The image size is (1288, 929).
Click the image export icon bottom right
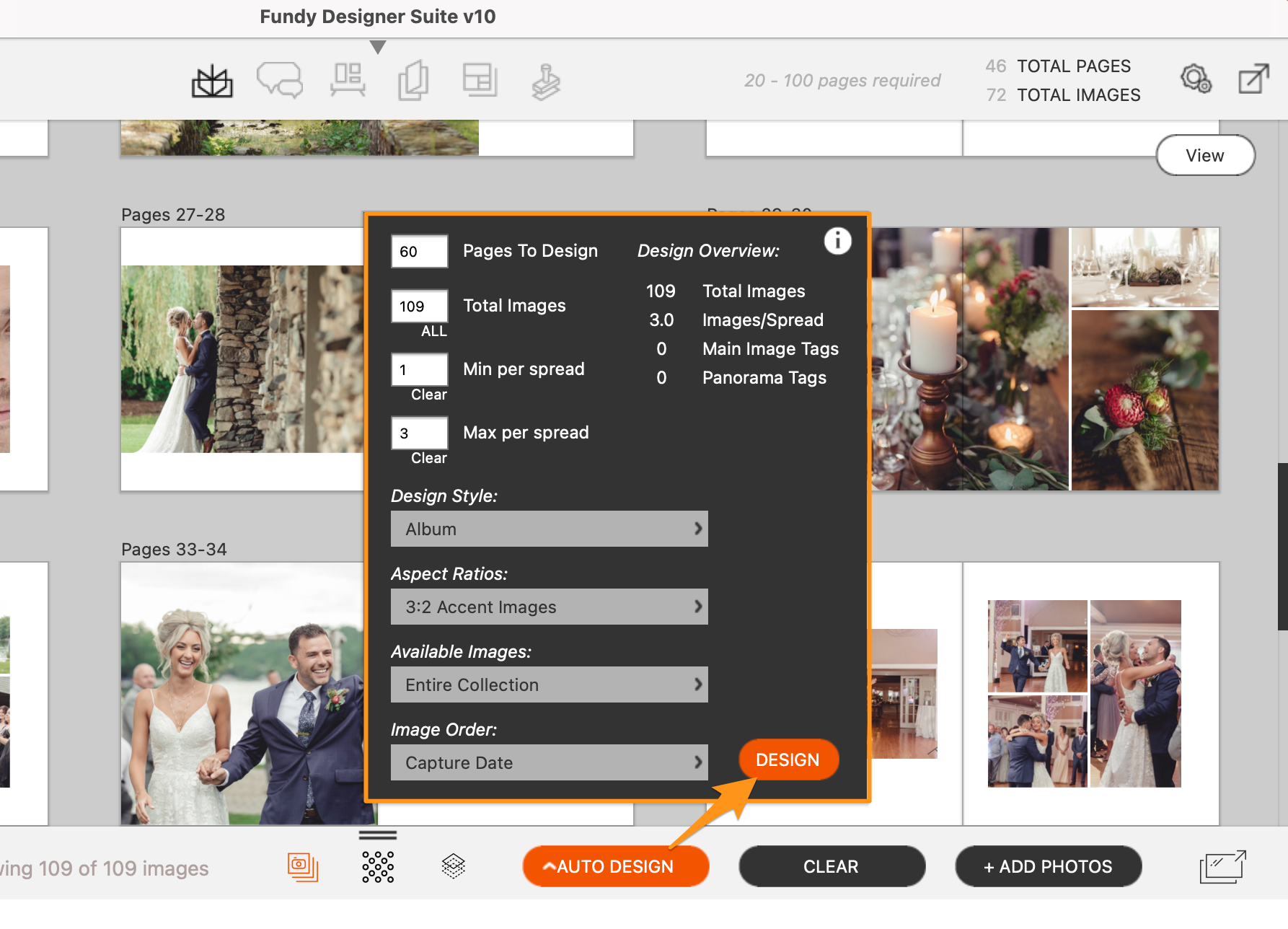pyautogui.click(x=1222, y=866)
